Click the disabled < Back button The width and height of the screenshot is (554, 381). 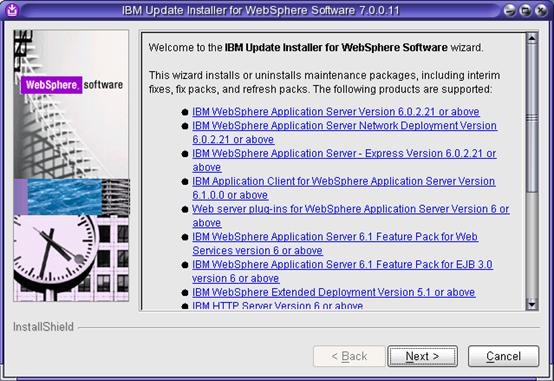(349, 356)
